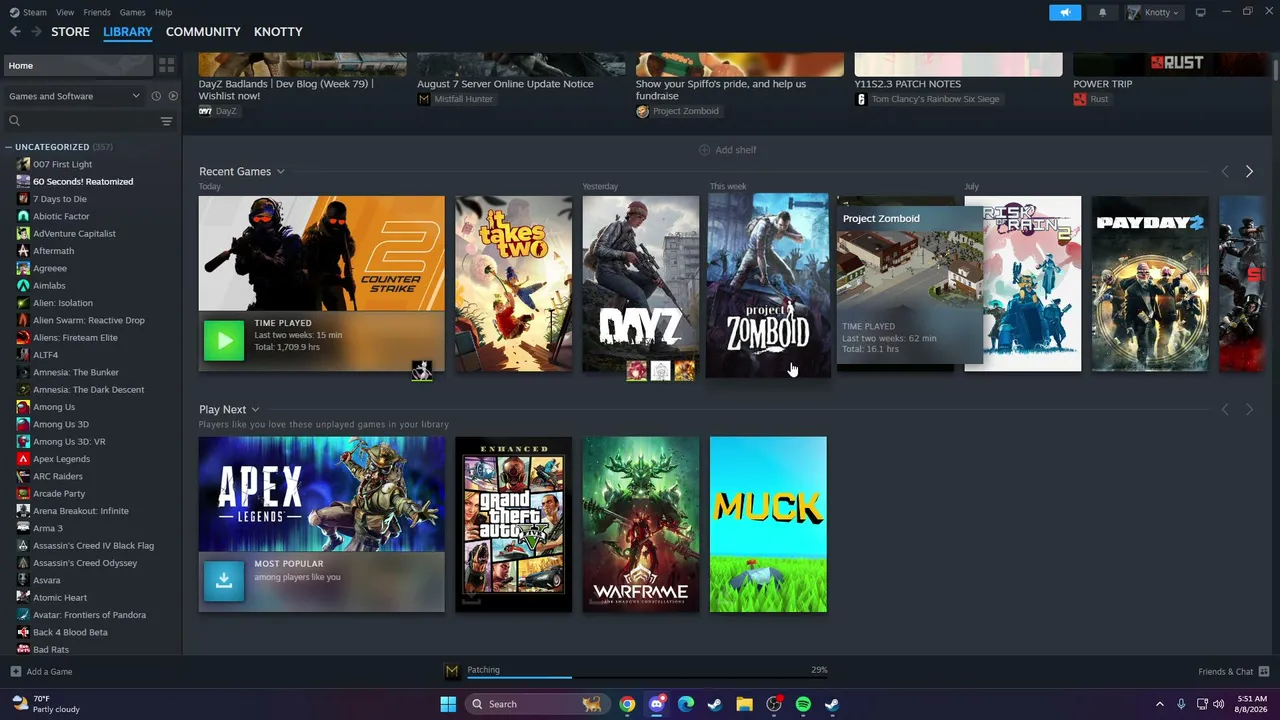This screenshot has height=720, width=1280.
Task: Open the Payday 2 game cover
Action: [1150, 284]
